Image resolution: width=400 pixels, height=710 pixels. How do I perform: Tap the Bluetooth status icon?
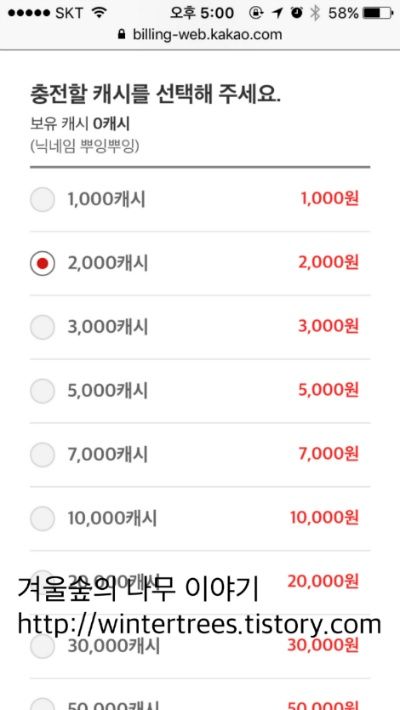click(x=315, y=13)
